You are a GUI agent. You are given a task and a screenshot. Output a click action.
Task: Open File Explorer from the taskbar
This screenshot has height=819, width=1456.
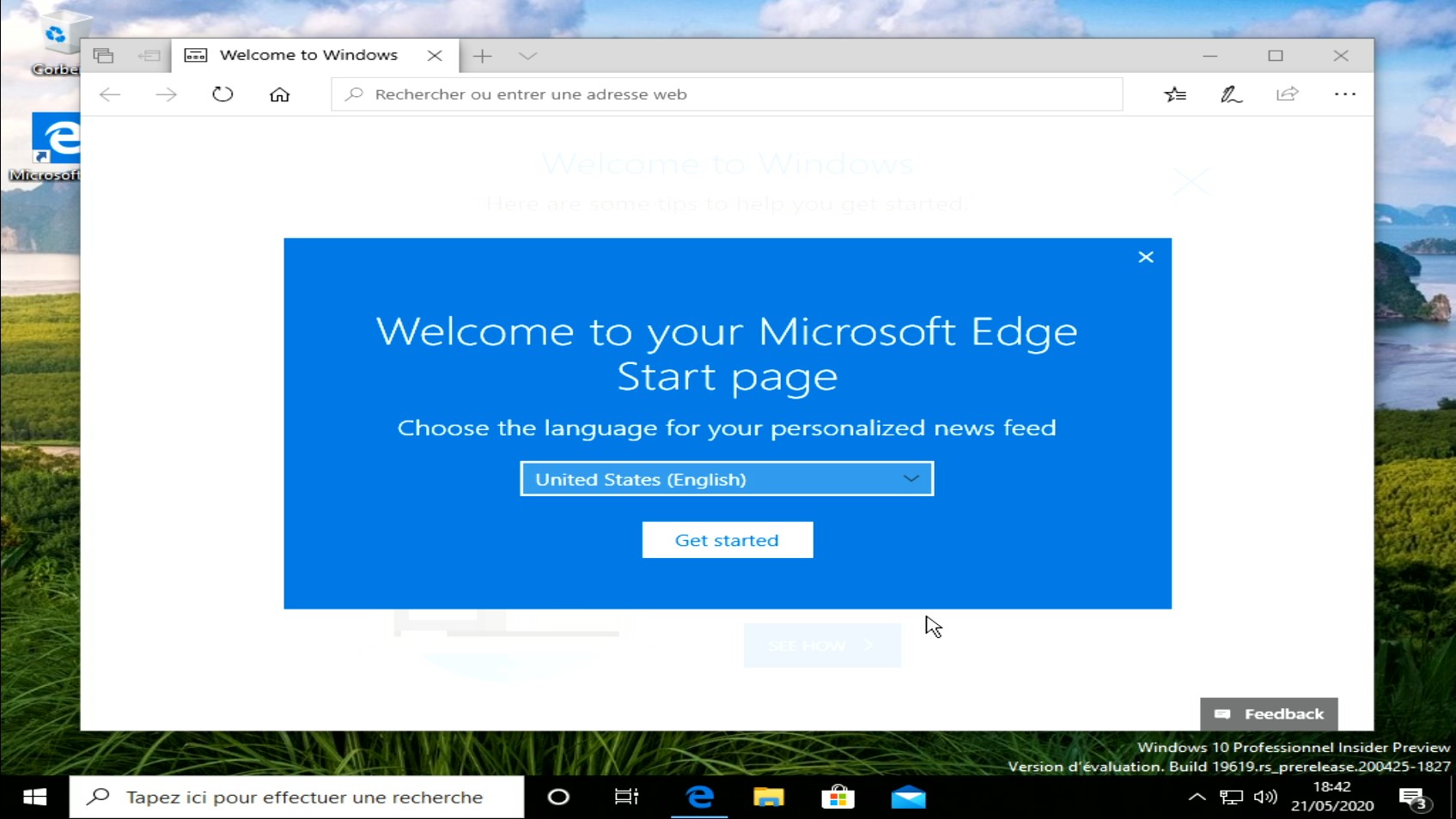tap(769, 798)
